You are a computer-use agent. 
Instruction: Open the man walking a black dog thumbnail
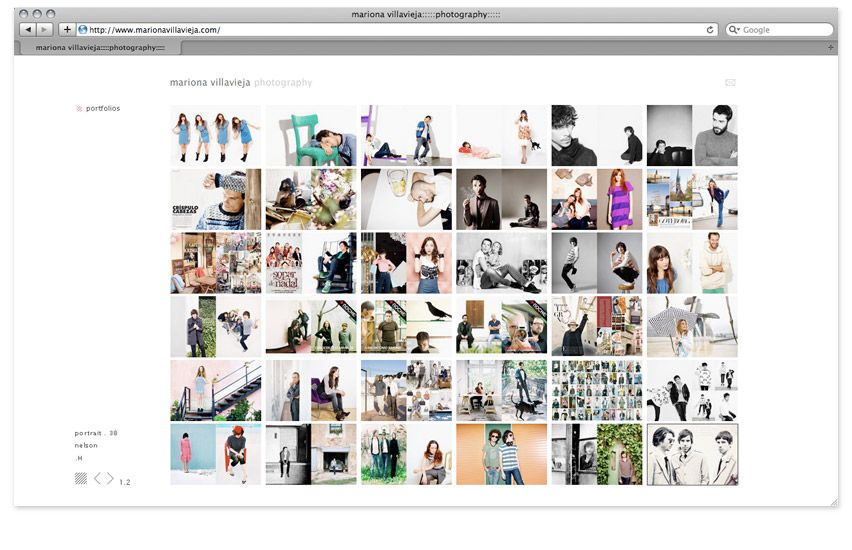click(x=502, y=391)
